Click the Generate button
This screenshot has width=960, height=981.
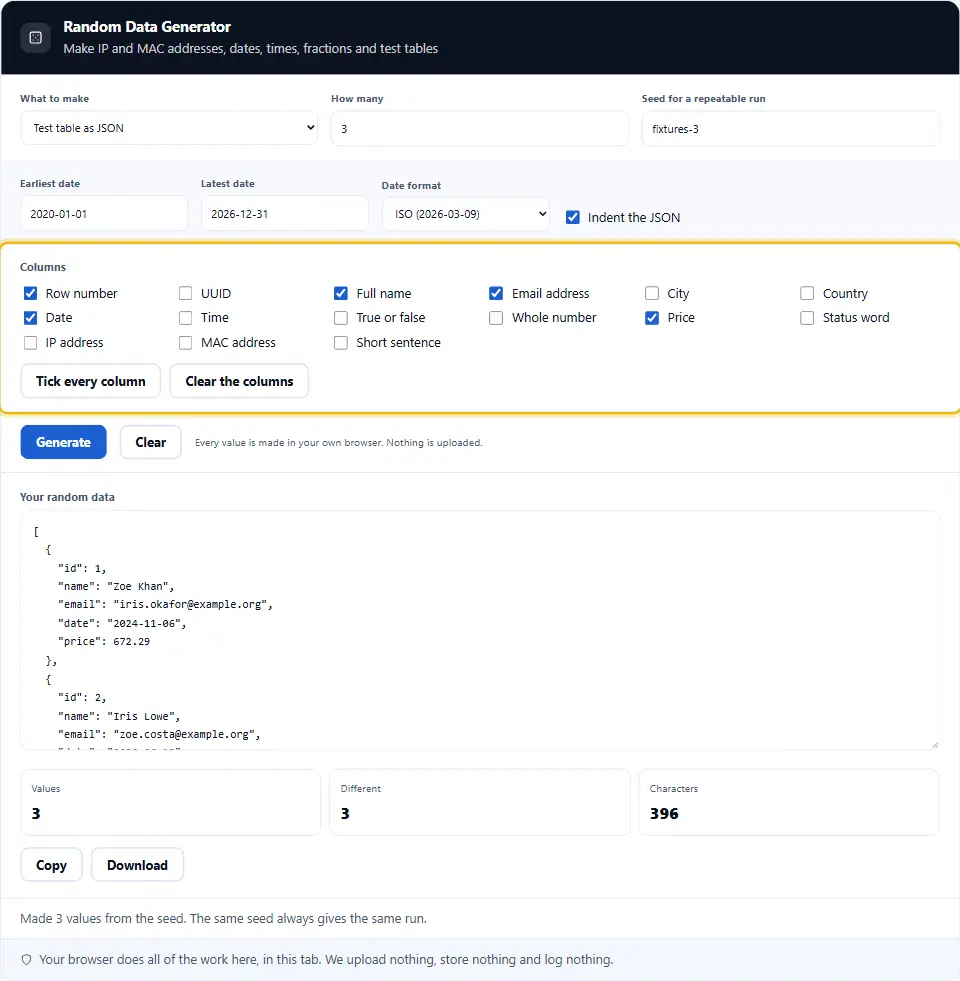pyautogui.click(x=63, y=442)
